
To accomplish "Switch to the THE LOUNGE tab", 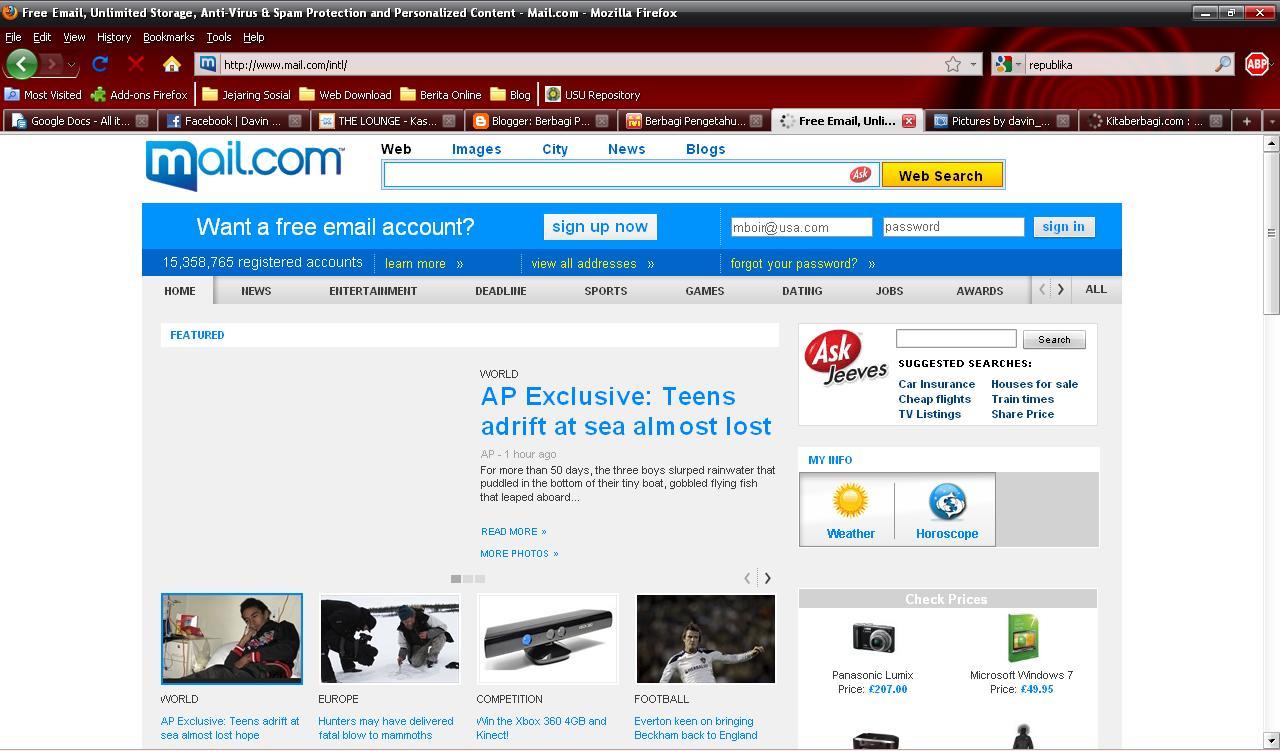I will point(385,121).
